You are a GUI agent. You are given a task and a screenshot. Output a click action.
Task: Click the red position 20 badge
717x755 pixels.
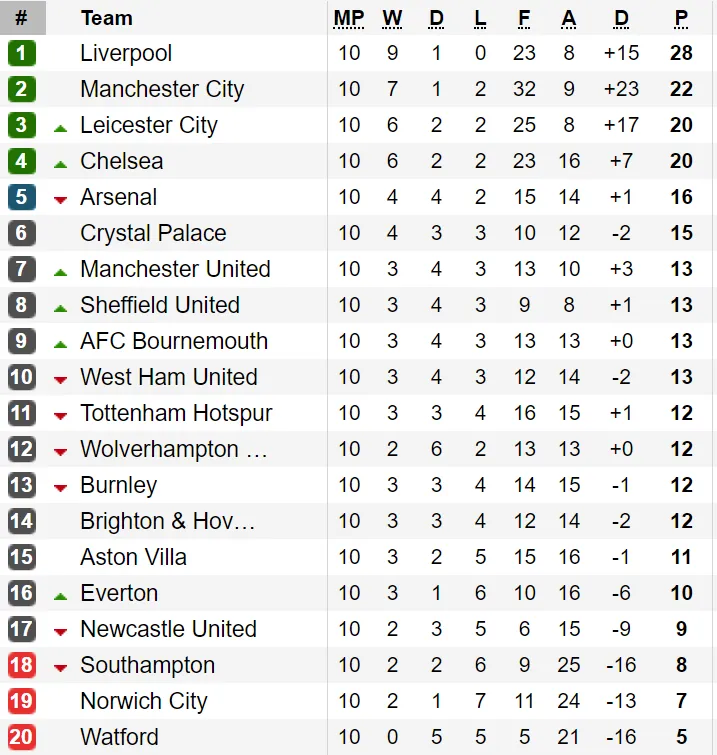pos(21,737)
